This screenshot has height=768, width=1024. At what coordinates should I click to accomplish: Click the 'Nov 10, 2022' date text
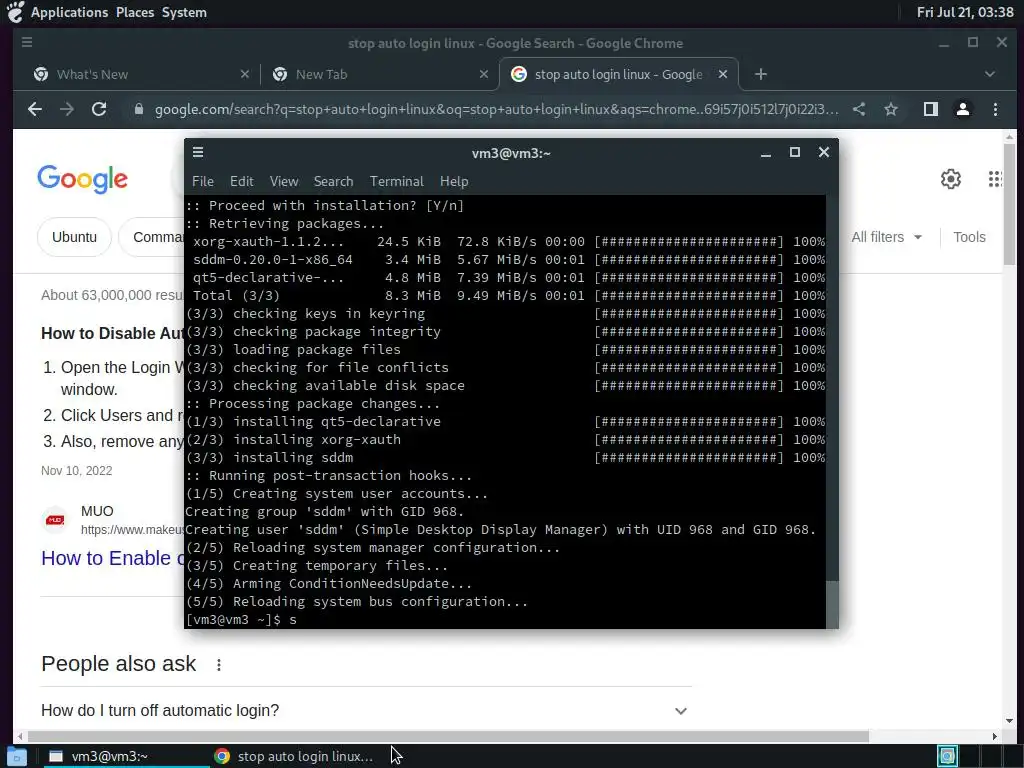coord(76,471)
